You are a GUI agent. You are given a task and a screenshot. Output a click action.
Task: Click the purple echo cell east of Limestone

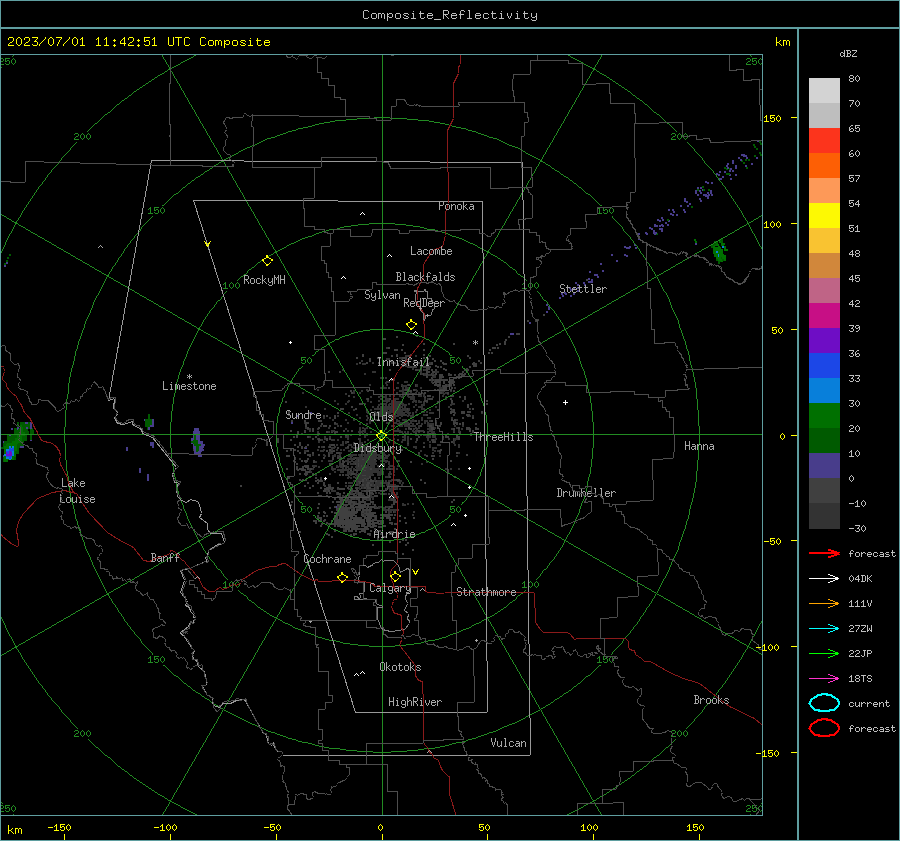click(197, 442)
